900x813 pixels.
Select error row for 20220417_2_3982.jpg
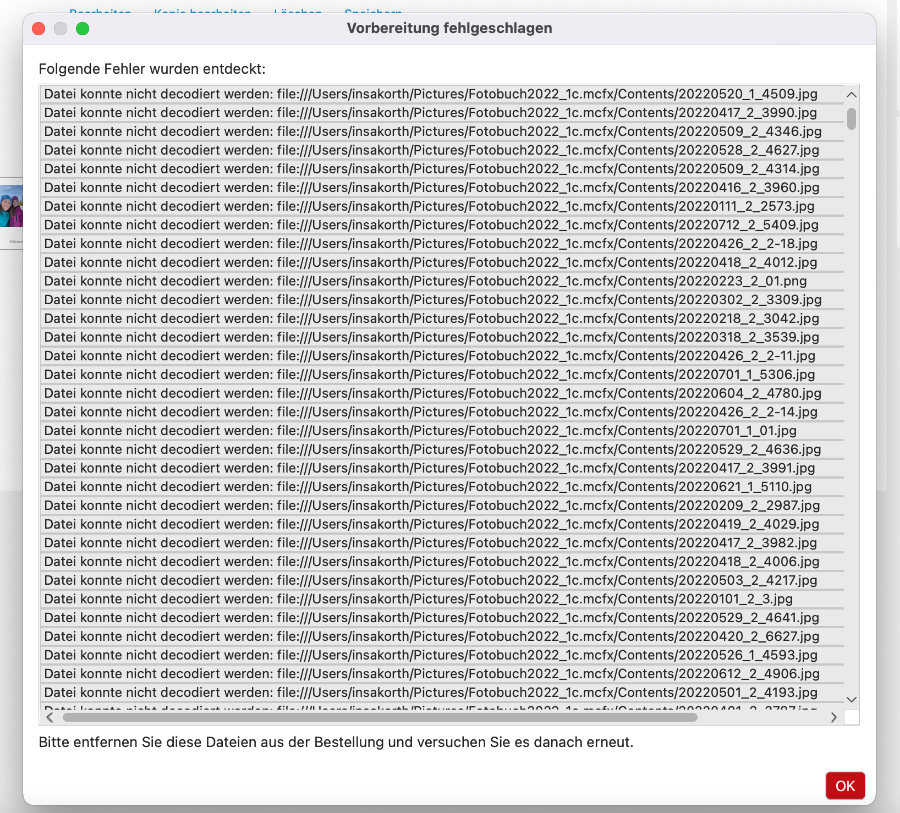(442, 543)
